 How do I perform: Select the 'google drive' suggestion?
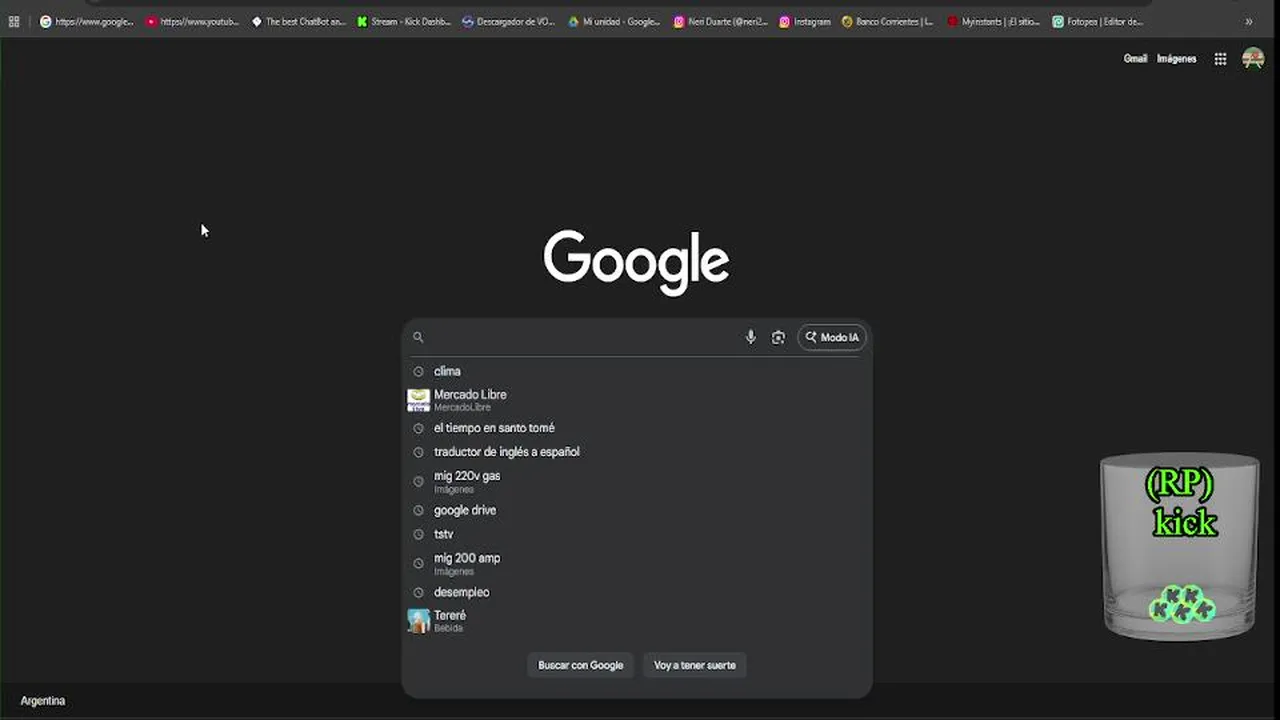click(x=636, y=510)
